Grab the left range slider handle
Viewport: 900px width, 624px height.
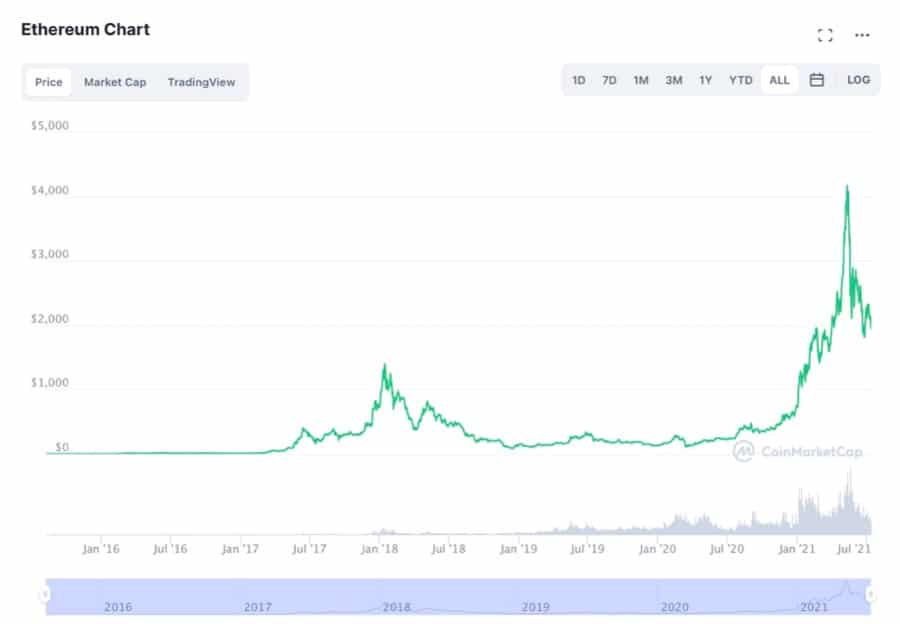pyautogui.click(x=44, y=595)
